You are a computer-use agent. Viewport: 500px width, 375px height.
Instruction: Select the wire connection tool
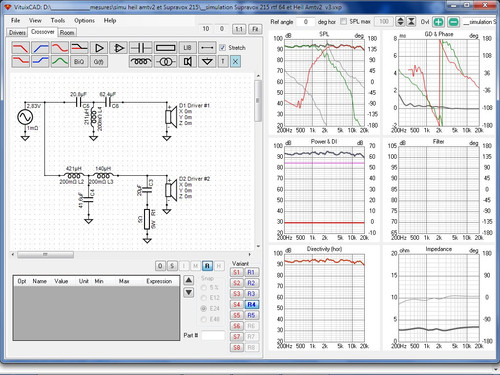tap(207, 48)
